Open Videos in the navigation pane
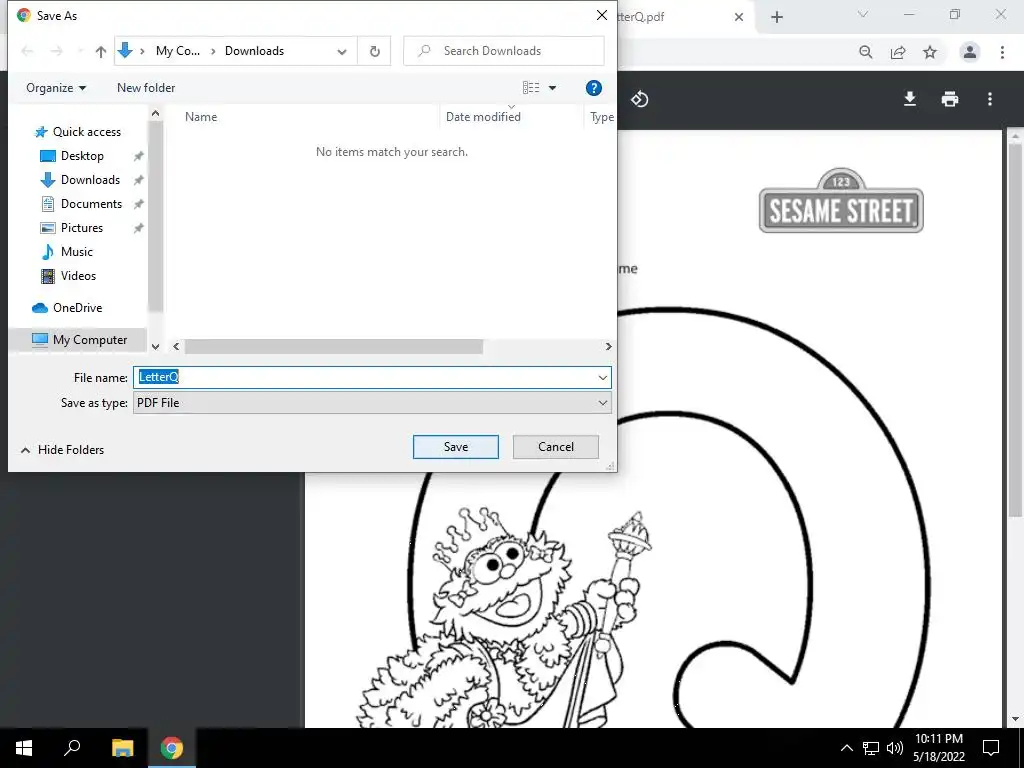This screenshot has width=1024, height=768. [x=78, y=276]
